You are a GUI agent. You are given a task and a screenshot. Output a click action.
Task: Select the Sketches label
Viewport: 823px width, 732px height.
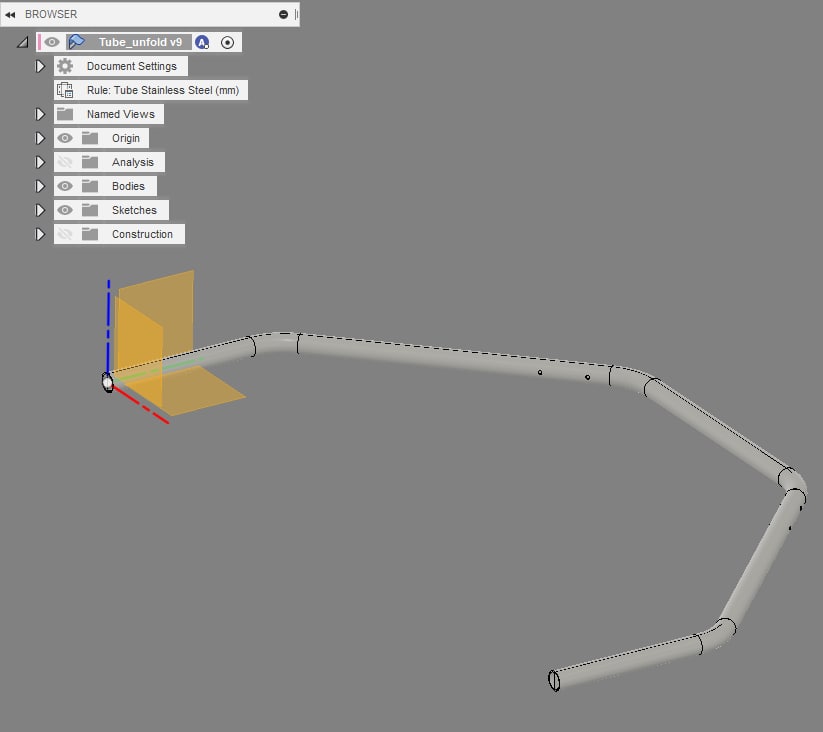(134, 210)
